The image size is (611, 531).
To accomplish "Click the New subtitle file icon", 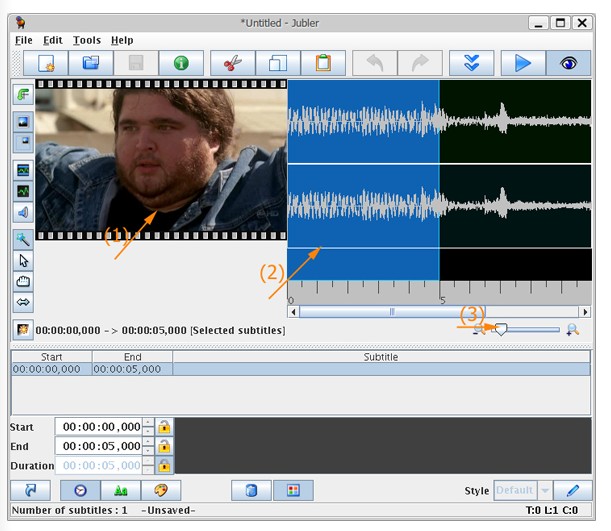I will click(x=46, y=63).
